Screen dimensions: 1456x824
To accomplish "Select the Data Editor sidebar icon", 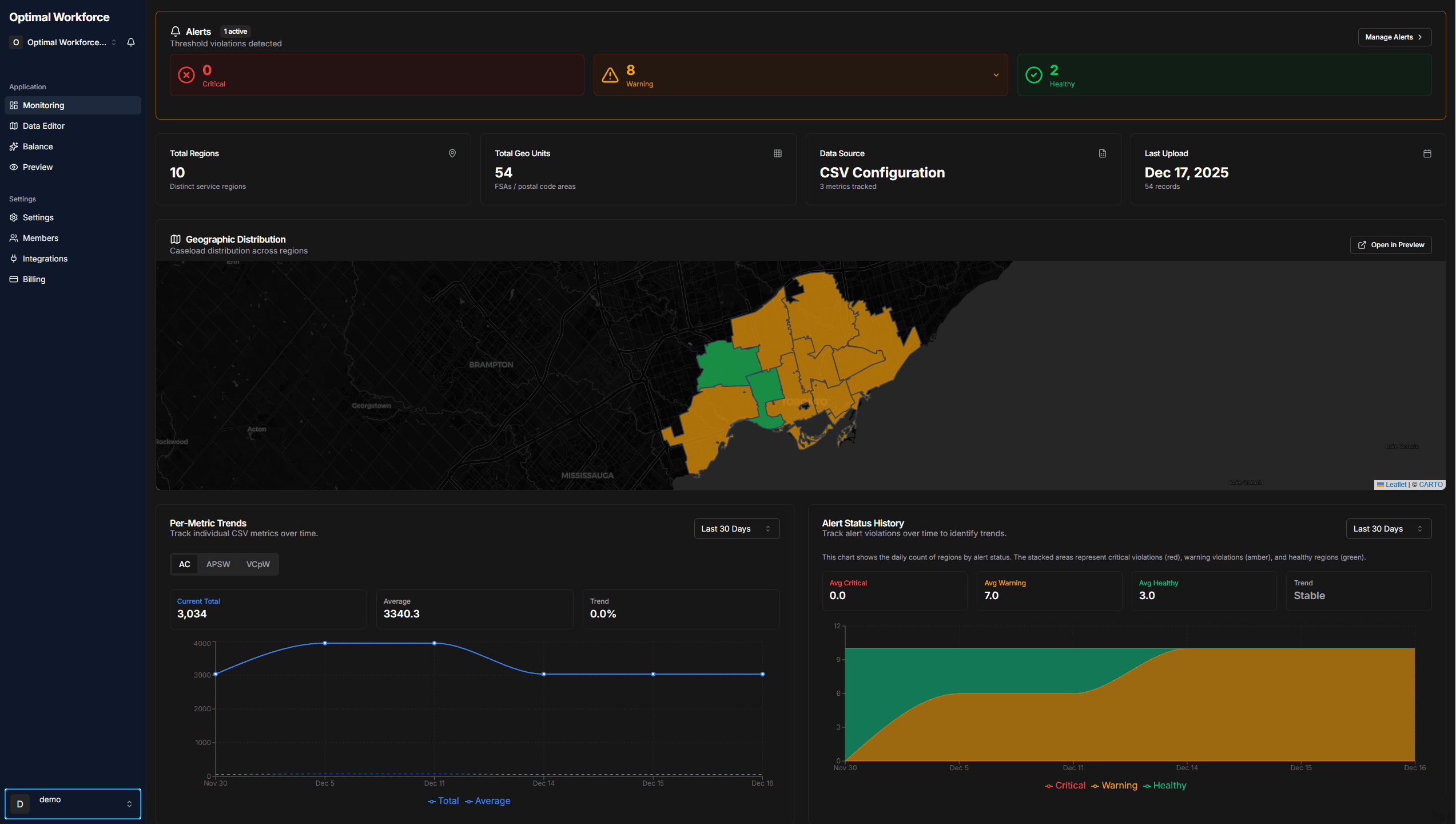I will 14,125.
